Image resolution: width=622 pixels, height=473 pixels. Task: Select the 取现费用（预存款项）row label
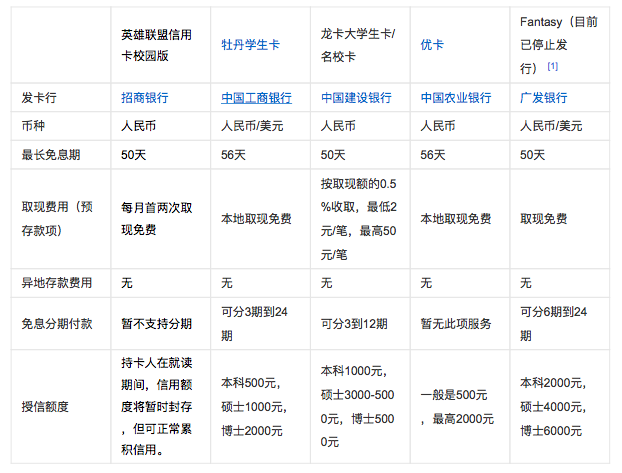coord(57,219)
